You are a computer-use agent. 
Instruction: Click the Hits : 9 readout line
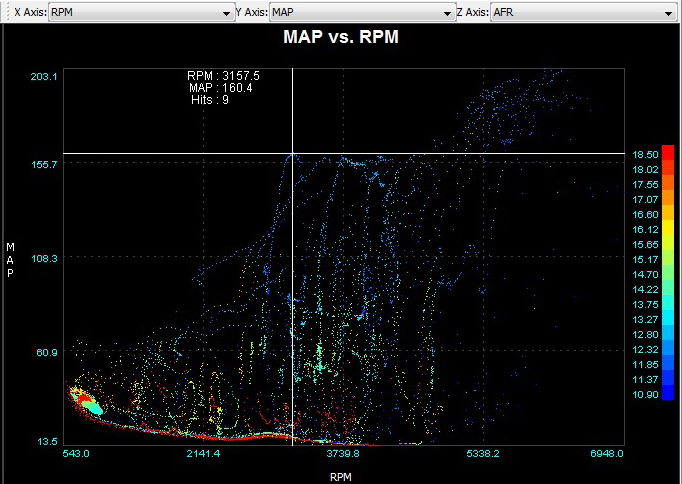[210, 100]
